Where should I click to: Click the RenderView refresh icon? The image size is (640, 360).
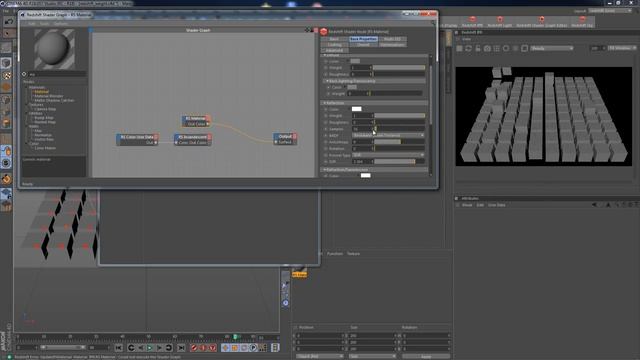tap(468, 48)
